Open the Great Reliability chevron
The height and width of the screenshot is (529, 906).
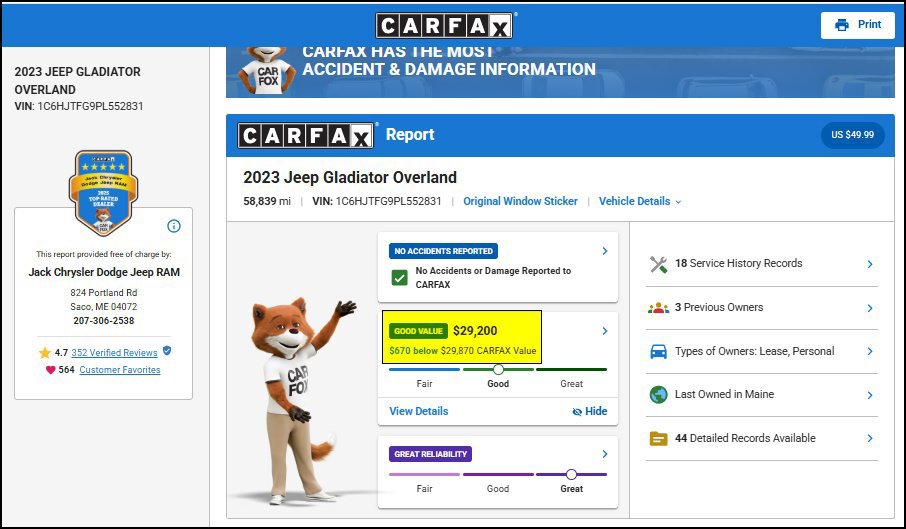pyautogui.click(x=605, y=454)
